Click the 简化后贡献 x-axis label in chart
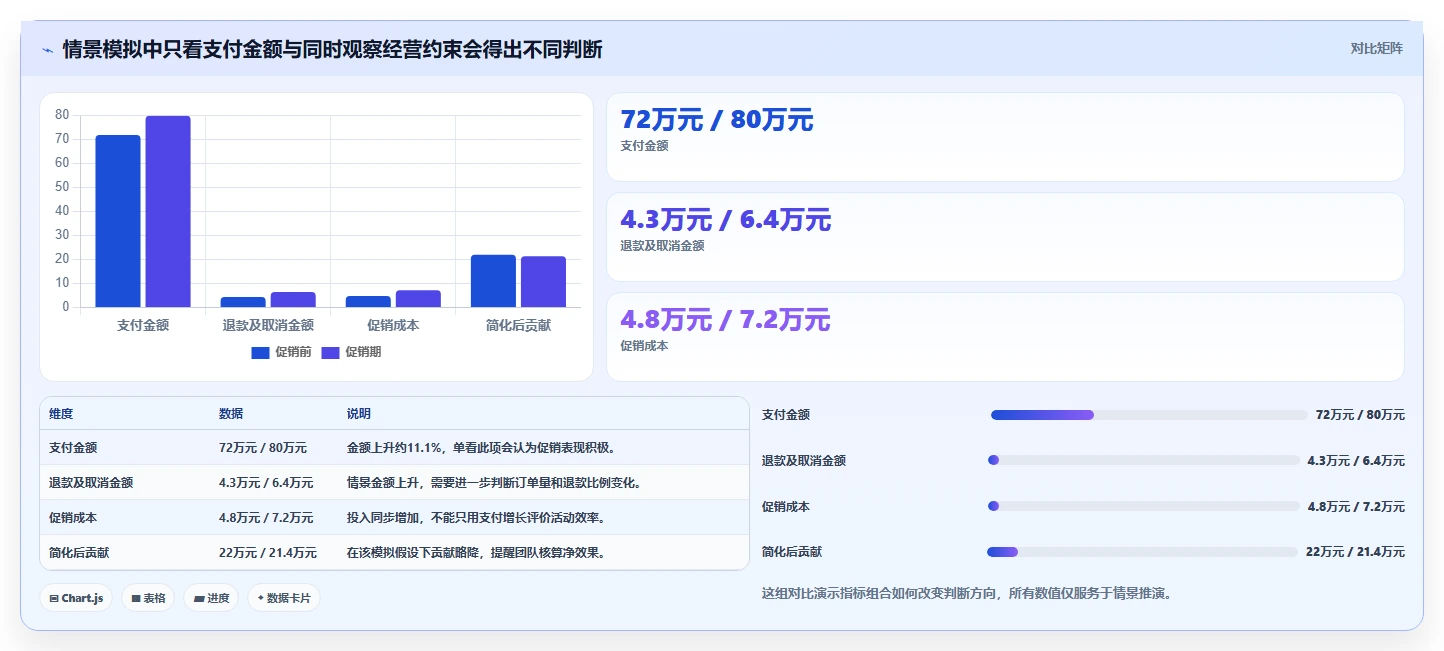The image size is (1444, 651). point(518,325)
